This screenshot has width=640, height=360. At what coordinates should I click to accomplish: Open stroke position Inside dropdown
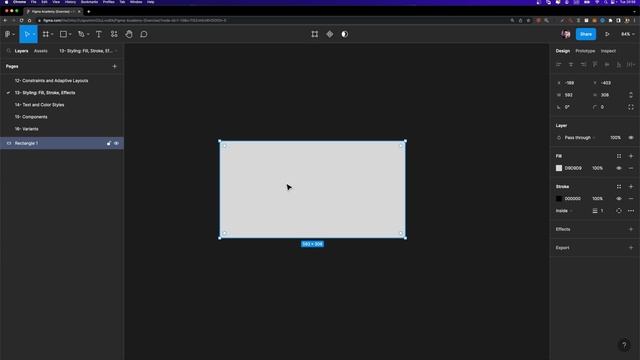[x=564, y=211]
